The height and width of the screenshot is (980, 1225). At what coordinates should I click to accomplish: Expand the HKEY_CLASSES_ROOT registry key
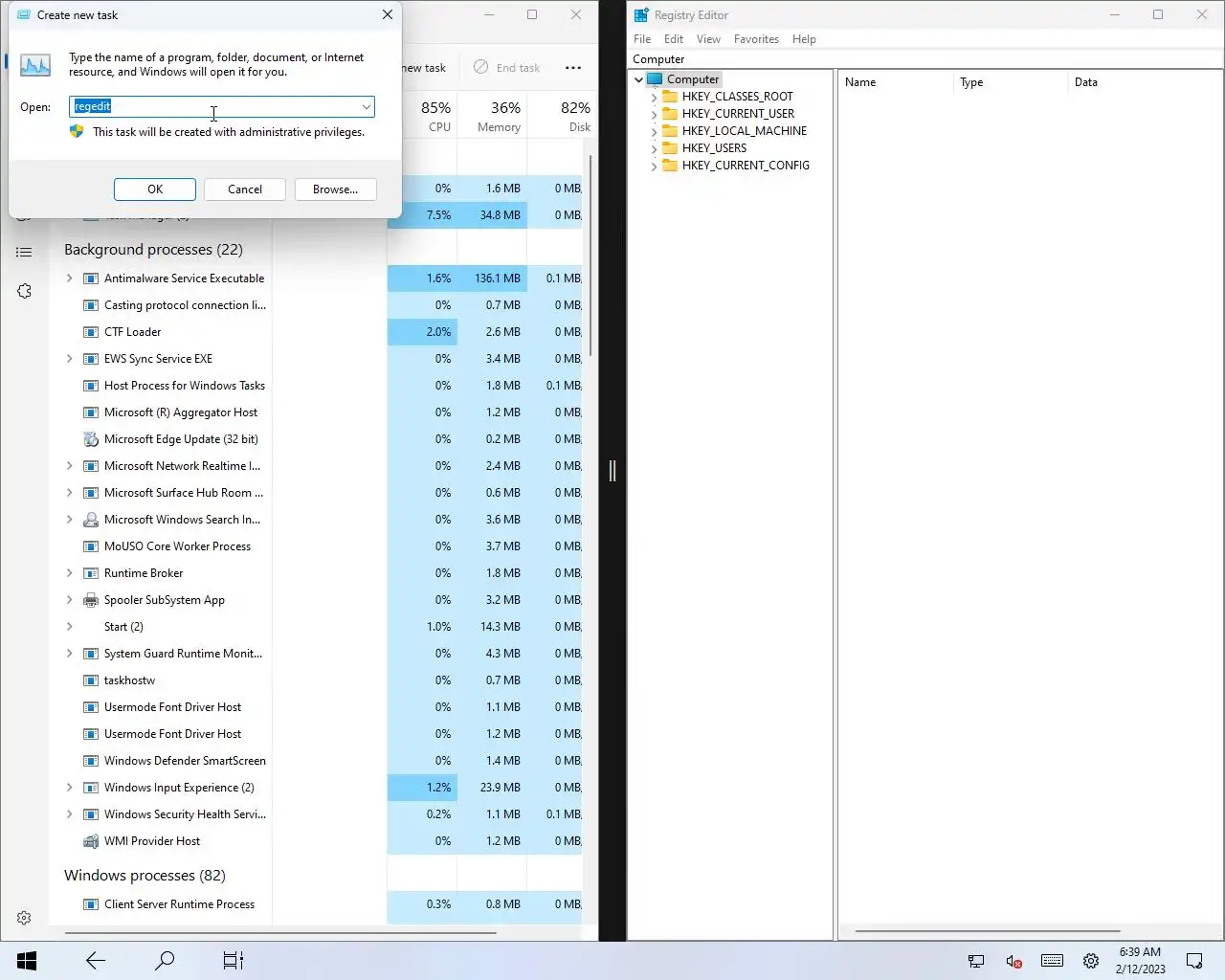click(x=654, y=97)
